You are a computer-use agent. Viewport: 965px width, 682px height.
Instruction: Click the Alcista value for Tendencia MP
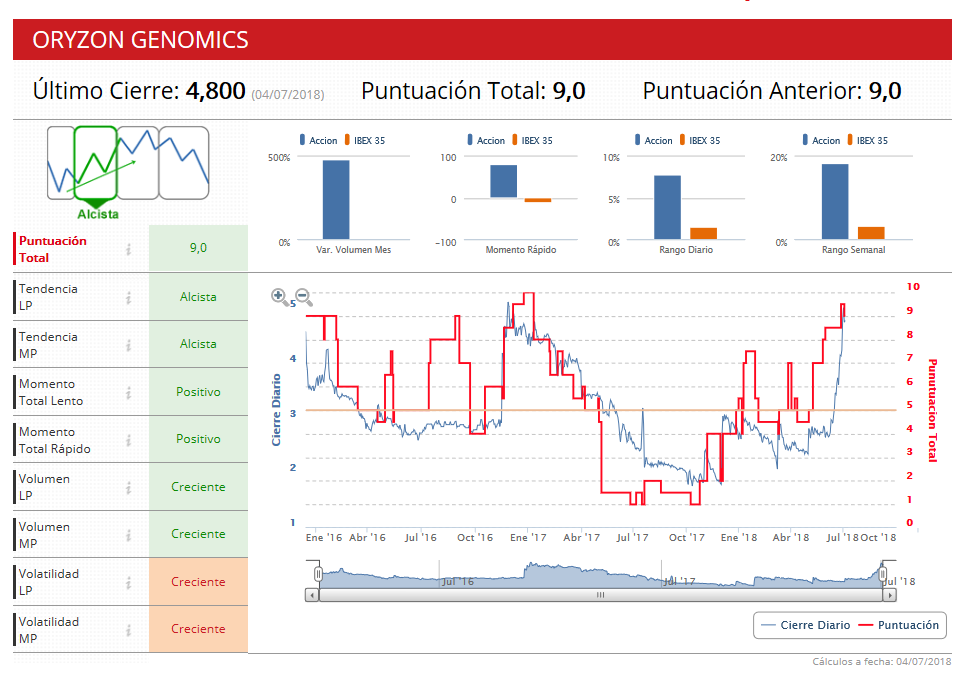tap(198, 345)
